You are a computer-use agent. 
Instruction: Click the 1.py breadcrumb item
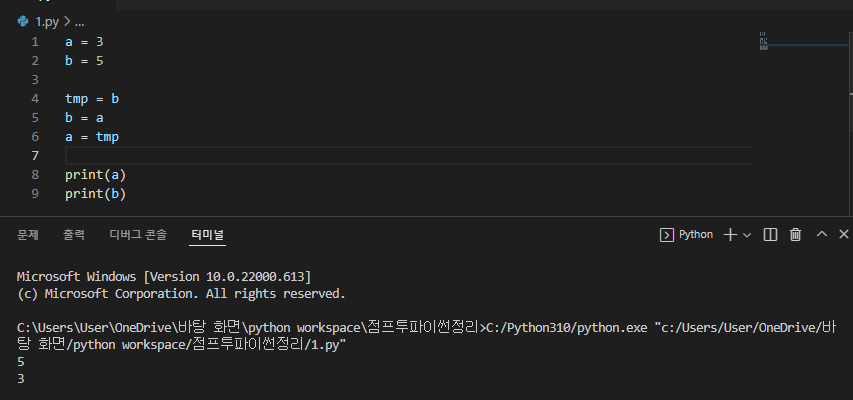(x=47, y=22)
